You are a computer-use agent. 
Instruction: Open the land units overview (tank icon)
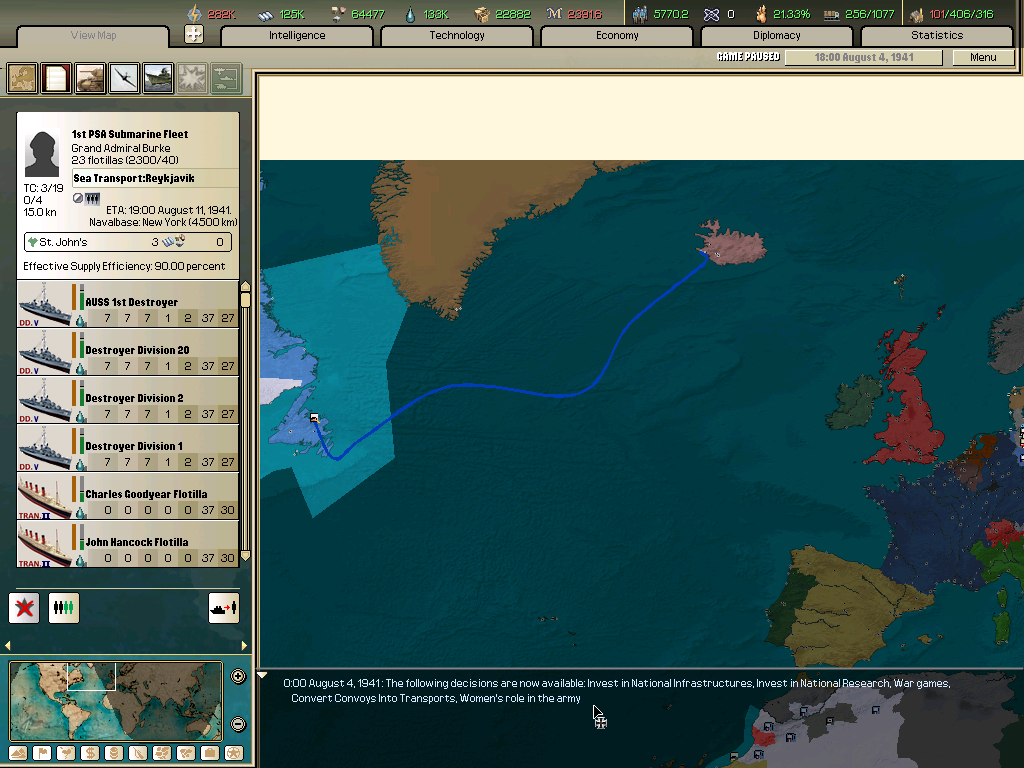(x=89, y=78)
